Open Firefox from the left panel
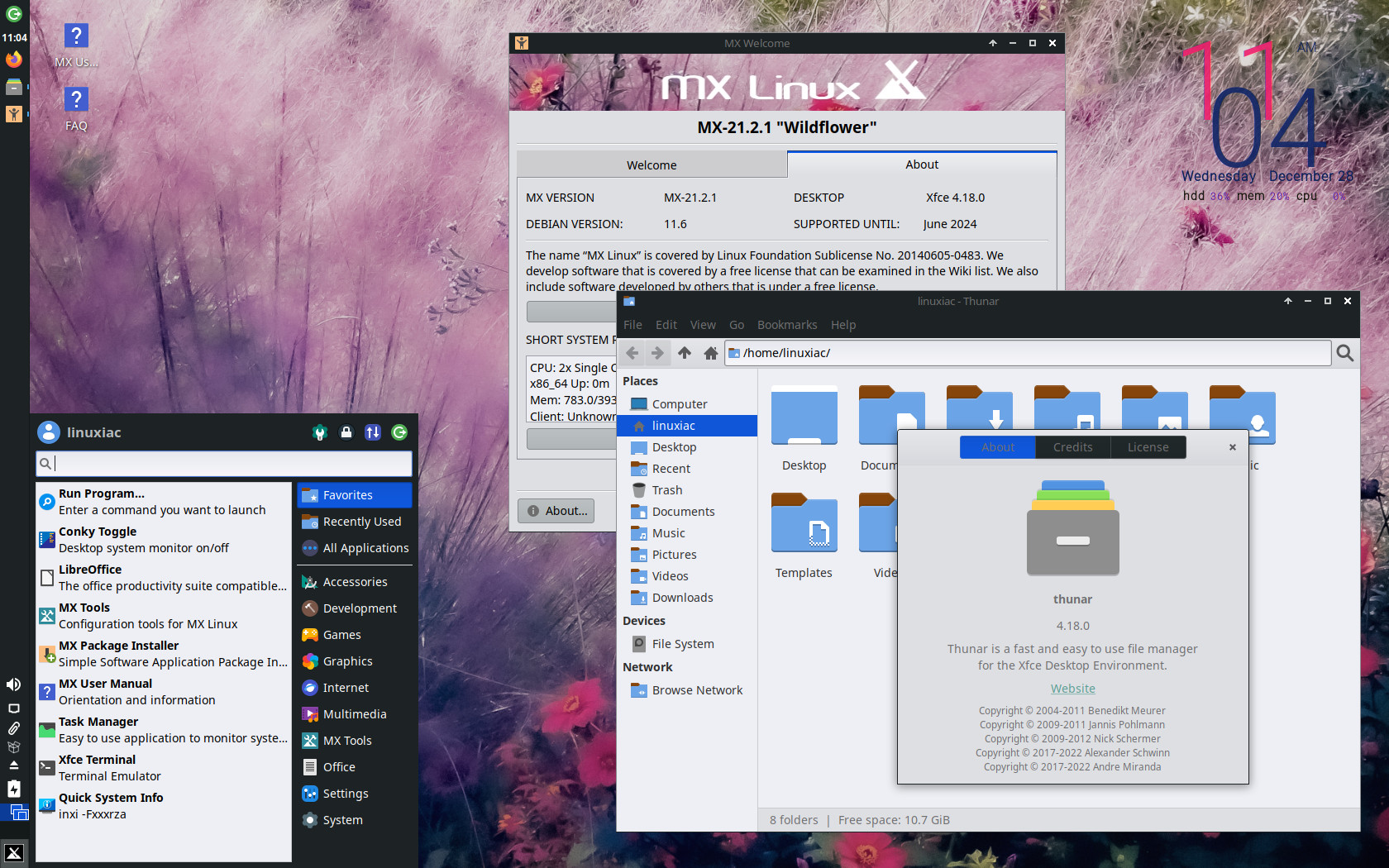Image resolution: width=1389 pixels, height=868 pixels. click(14, 60)
